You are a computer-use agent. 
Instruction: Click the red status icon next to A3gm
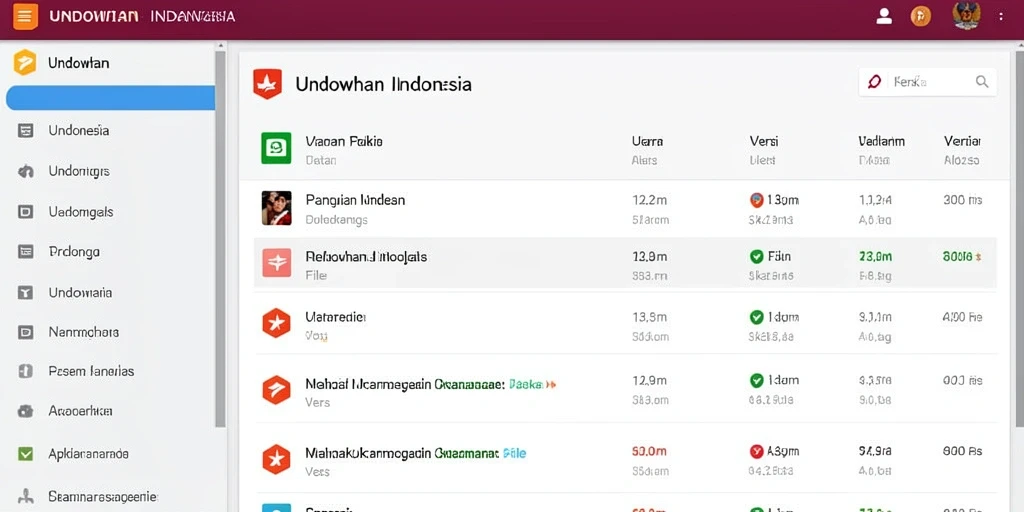tap(756, 451)
